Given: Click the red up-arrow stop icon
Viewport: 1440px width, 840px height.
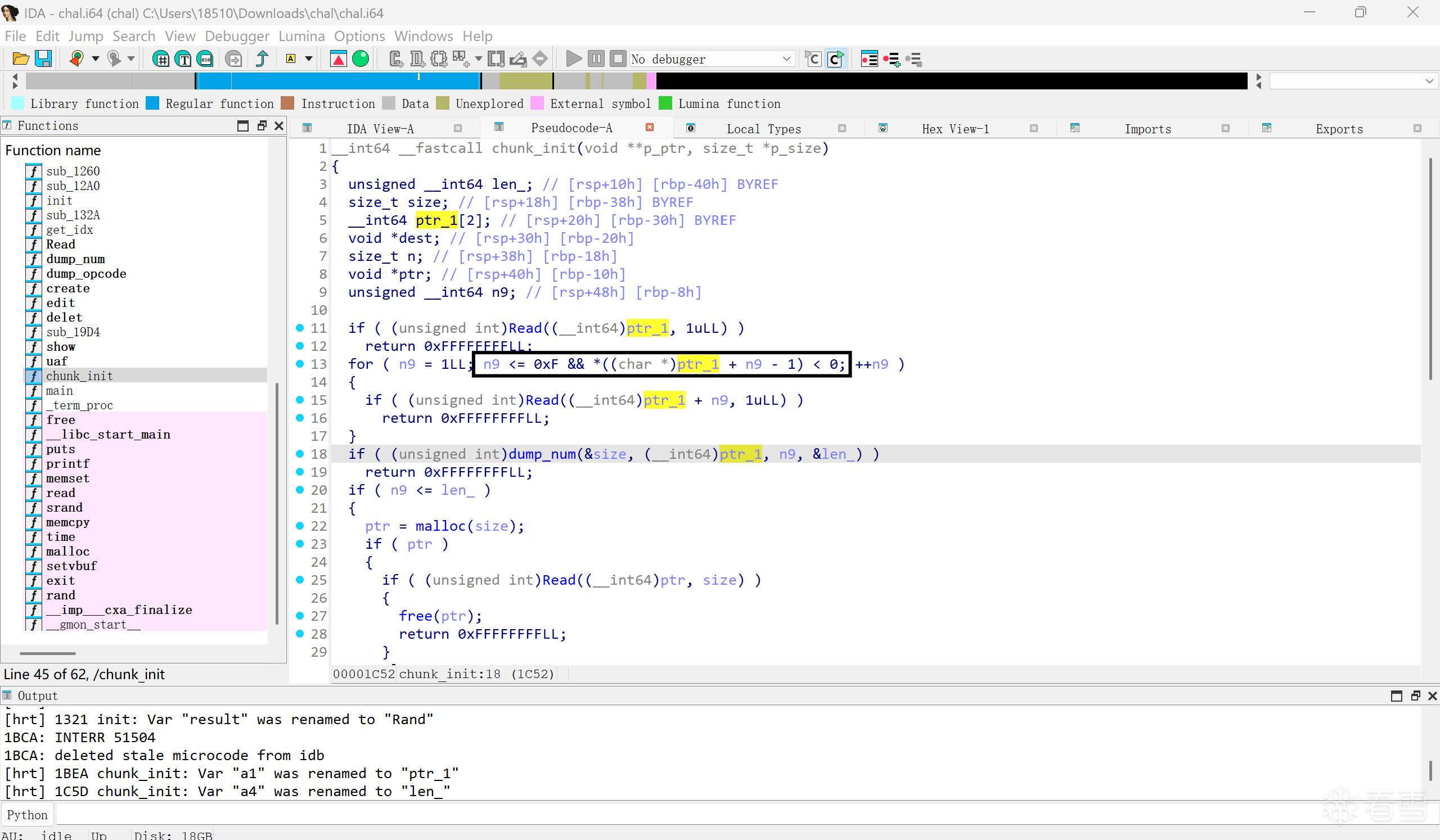Looking at the screenshot, I should pos(338,59).
